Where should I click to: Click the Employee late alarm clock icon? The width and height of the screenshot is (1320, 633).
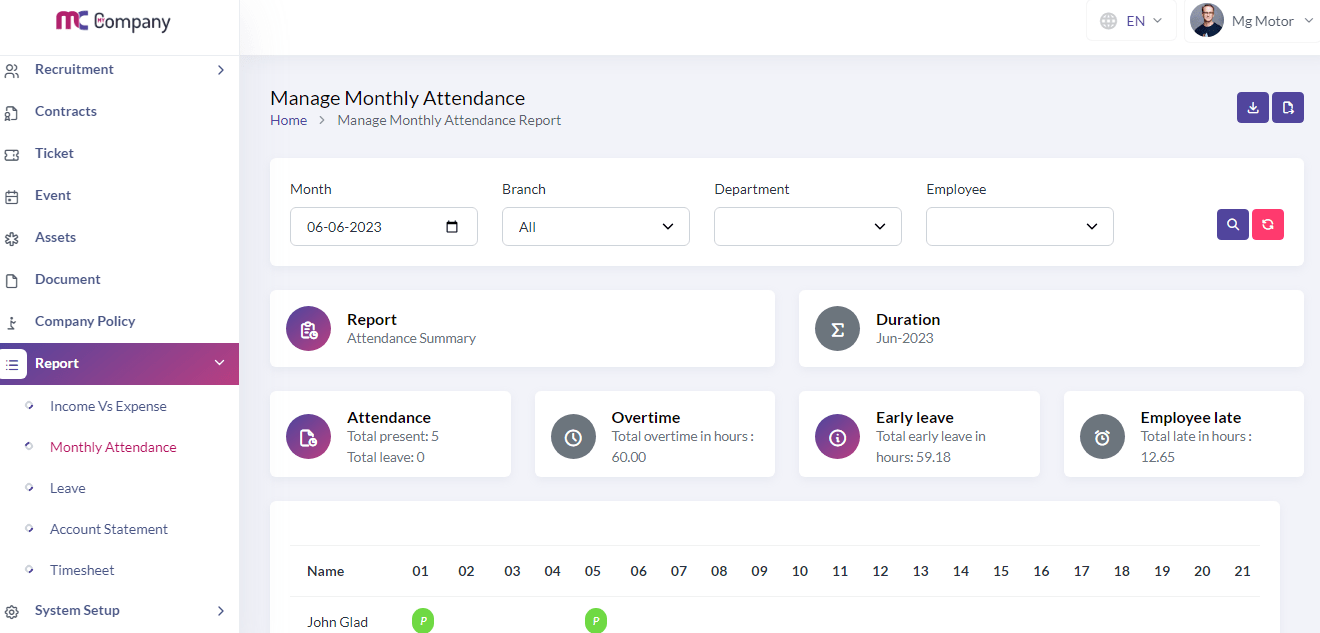tap(1102, 437)
